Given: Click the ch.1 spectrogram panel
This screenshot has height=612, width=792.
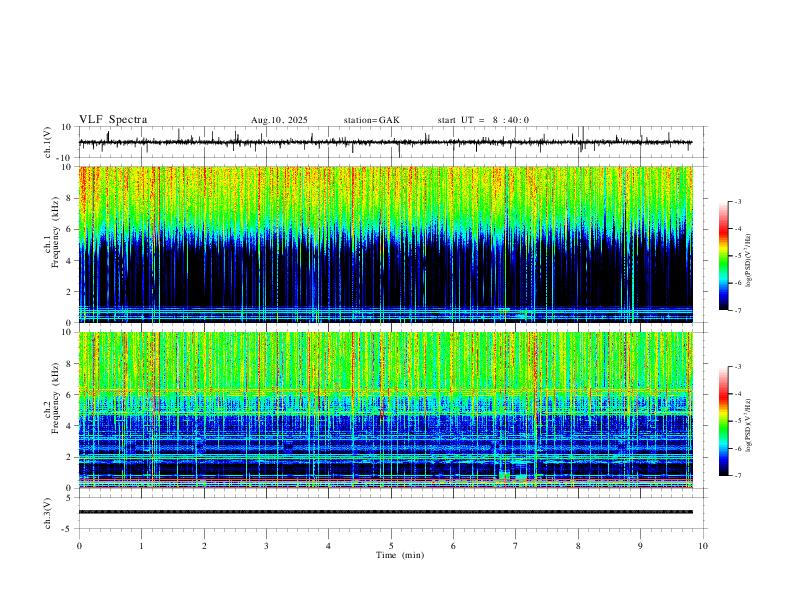Looking at the screenshot, I should pos(385,244).
